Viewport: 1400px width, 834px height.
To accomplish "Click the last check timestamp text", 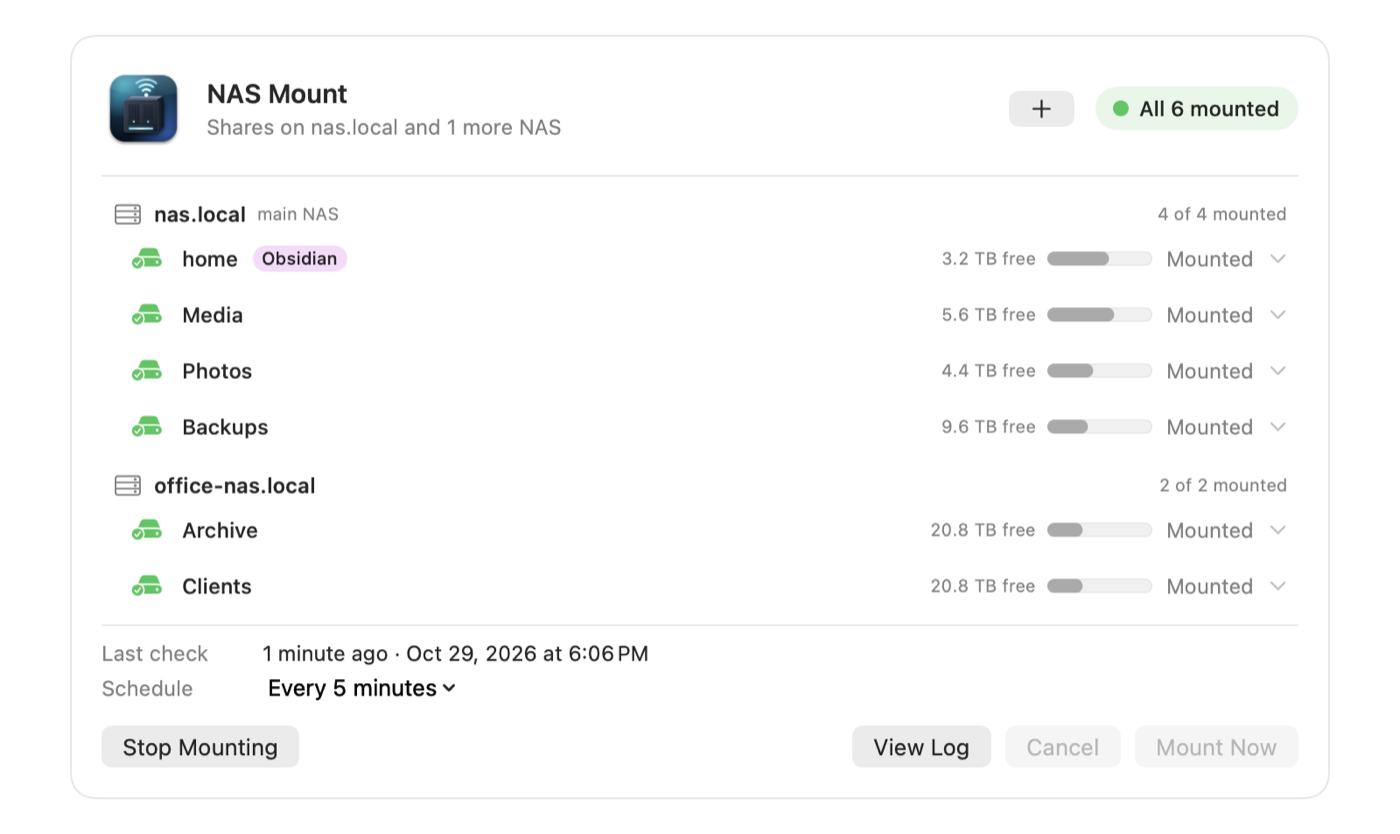I will (455, 654).
